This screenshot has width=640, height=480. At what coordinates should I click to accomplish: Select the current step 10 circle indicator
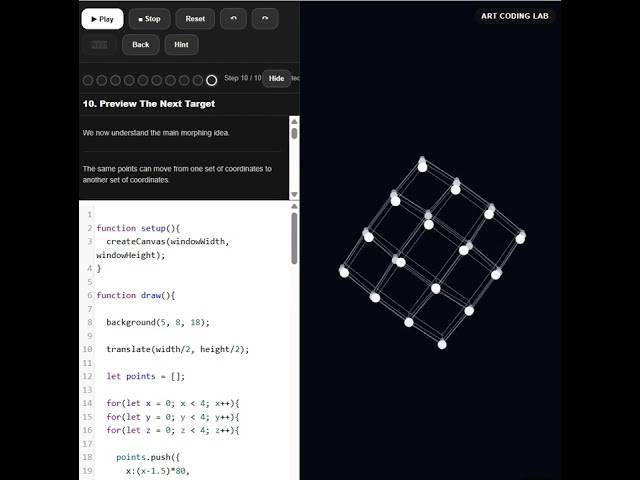tap(211, 80)
